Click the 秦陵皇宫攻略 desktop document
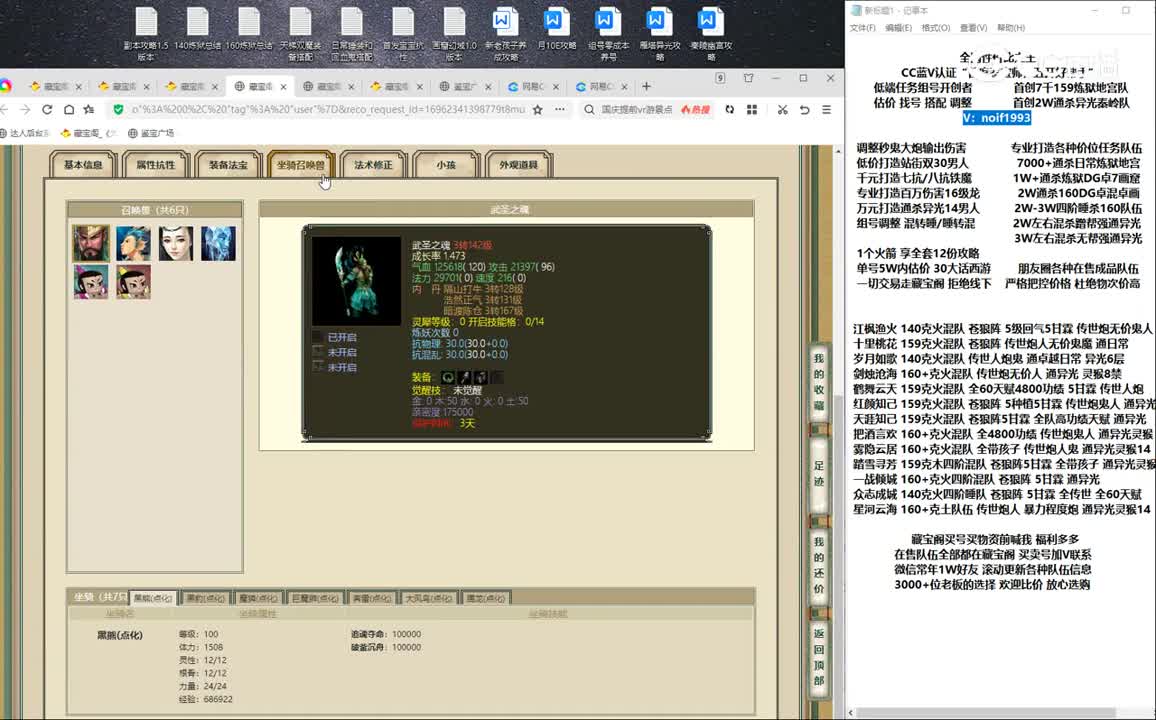Screen dimensions: 1156x720 click(x=711, y=35)
